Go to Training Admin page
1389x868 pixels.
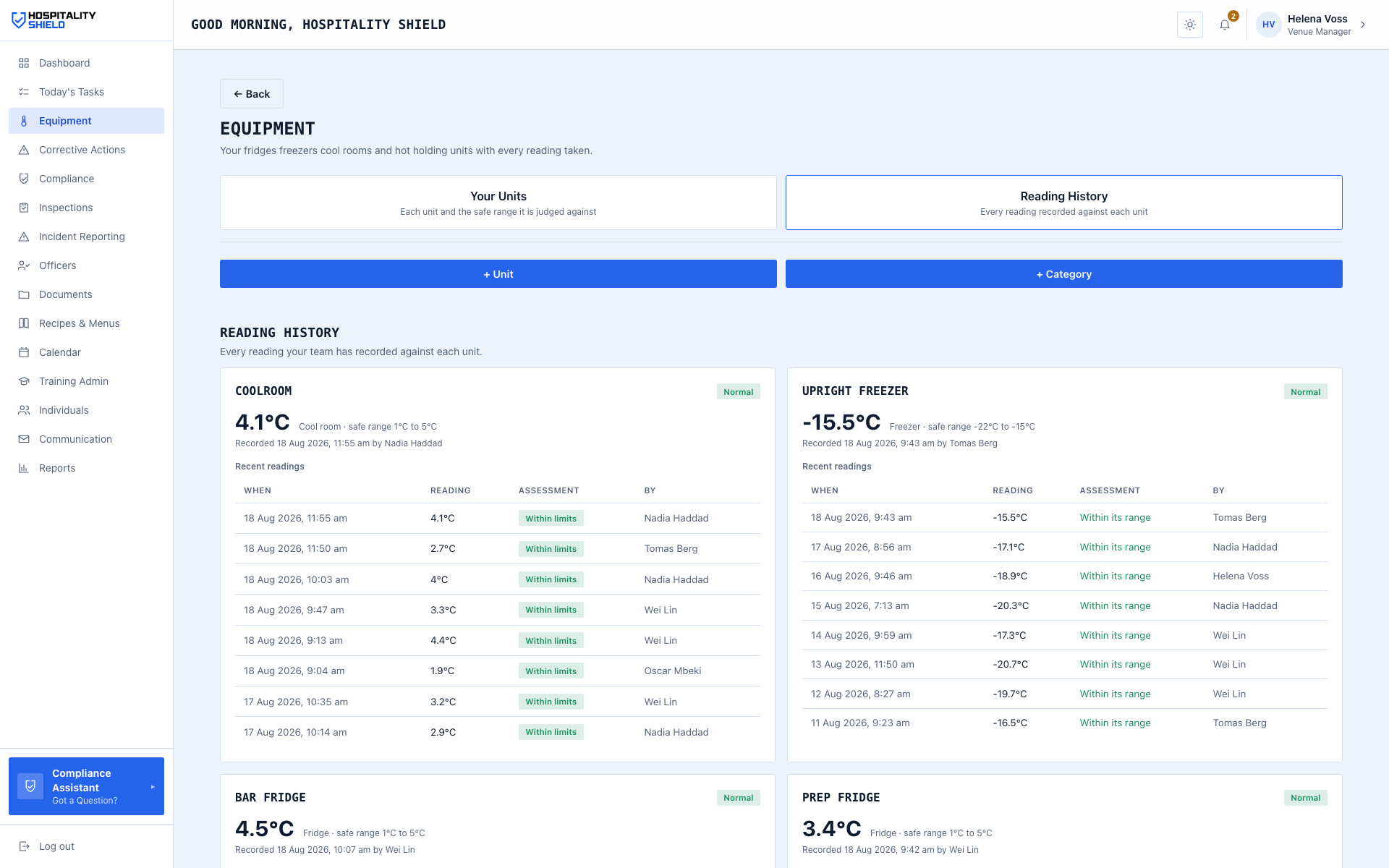click(x=87, y=381)
